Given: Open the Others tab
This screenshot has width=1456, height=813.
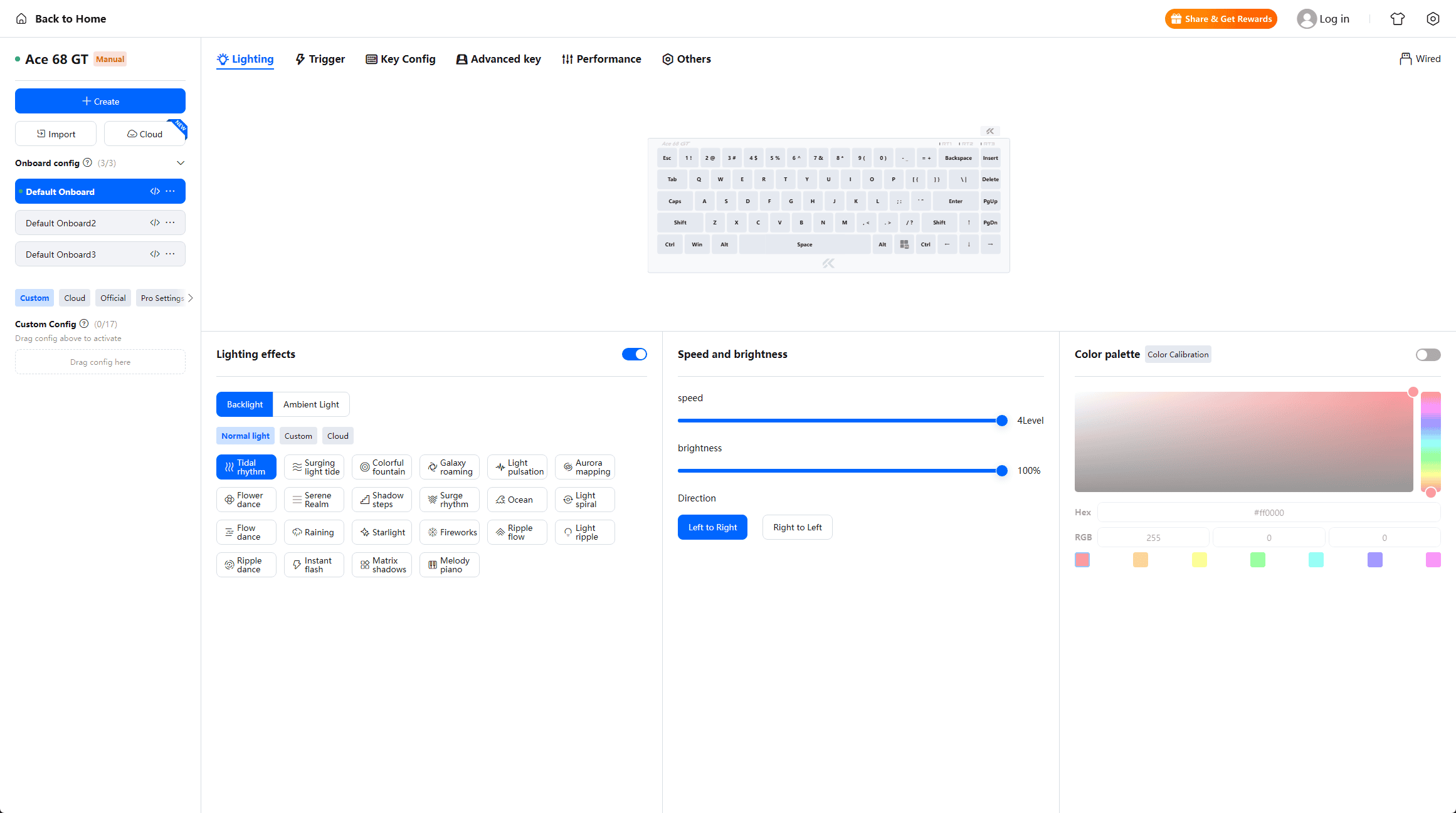Looking at the screenshot, I should click(687, 59).
